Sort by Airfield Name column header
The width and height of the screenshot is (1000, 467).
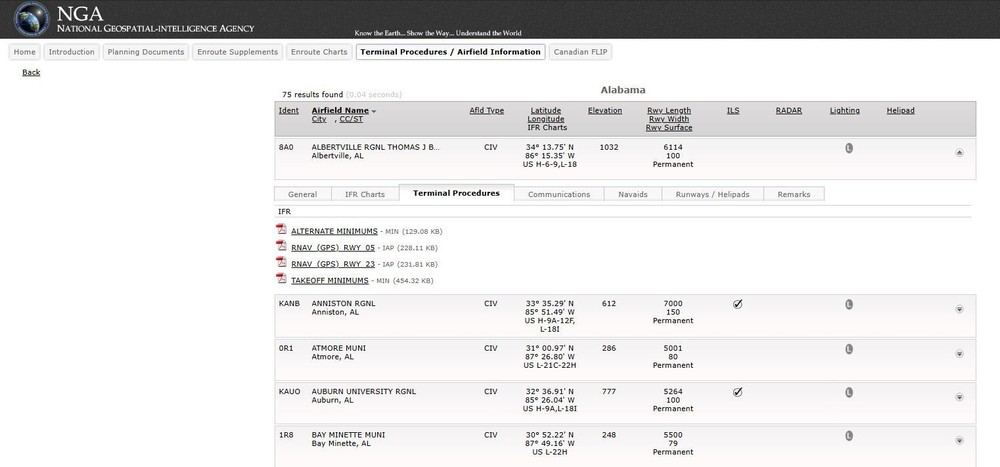[340, 111]
